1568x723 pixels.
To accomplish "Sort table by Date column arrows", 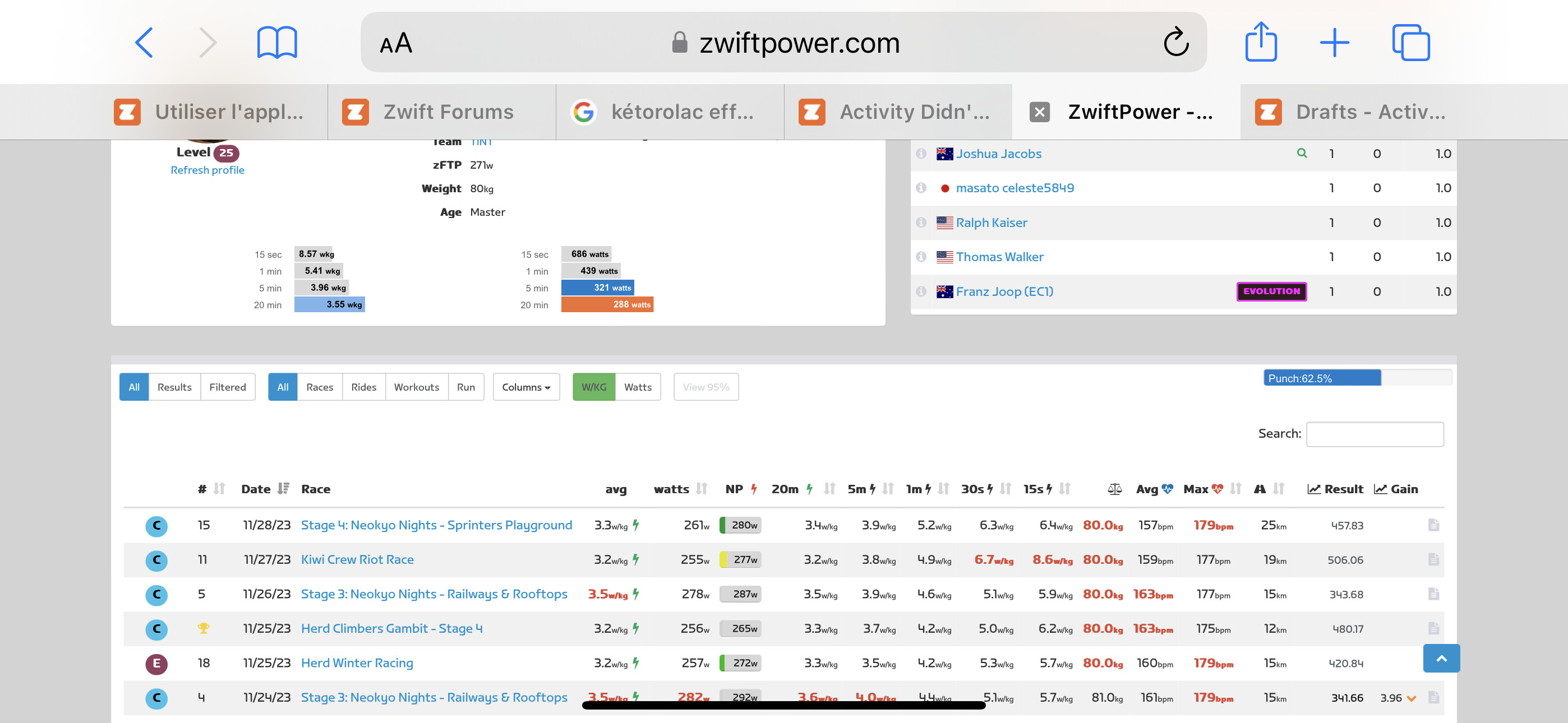I will (283, 489).
